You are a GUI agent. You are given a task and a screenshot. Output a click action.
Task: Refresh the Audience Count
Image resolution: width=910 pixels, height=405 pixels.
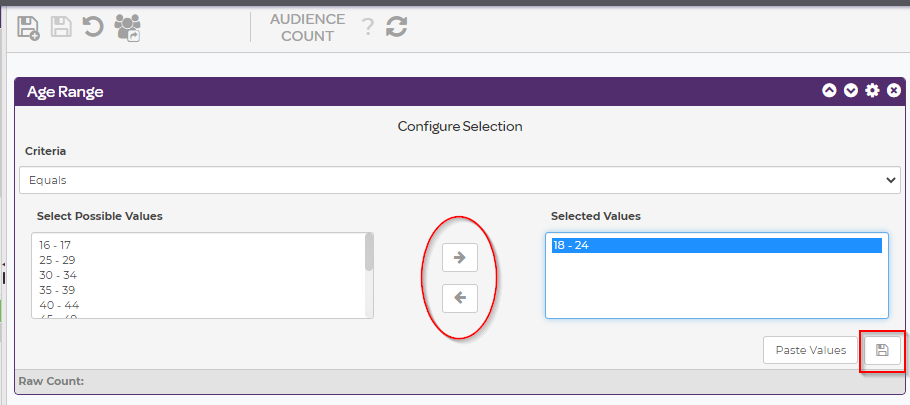point(397,27)
